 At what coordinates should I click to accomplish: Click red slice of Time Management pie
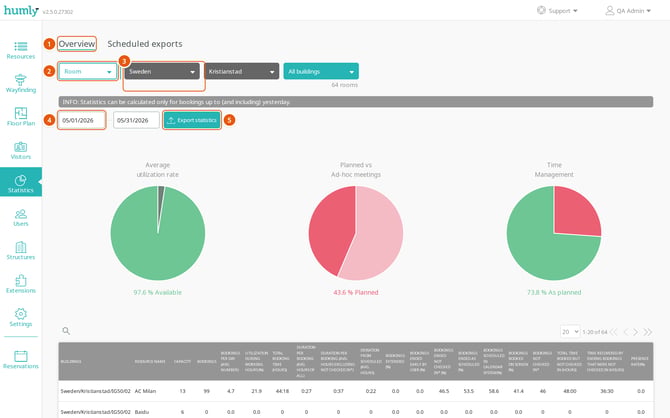point(575,214)
